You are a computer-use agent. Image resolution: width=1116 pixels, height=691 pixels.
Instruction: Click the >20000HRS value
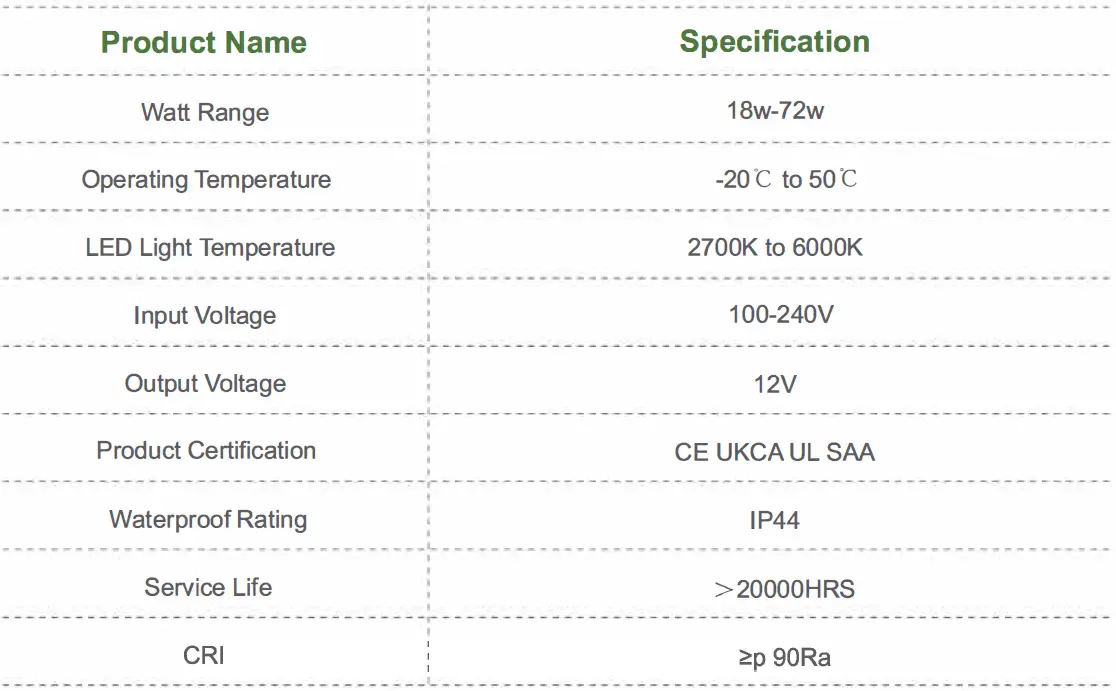785,589
